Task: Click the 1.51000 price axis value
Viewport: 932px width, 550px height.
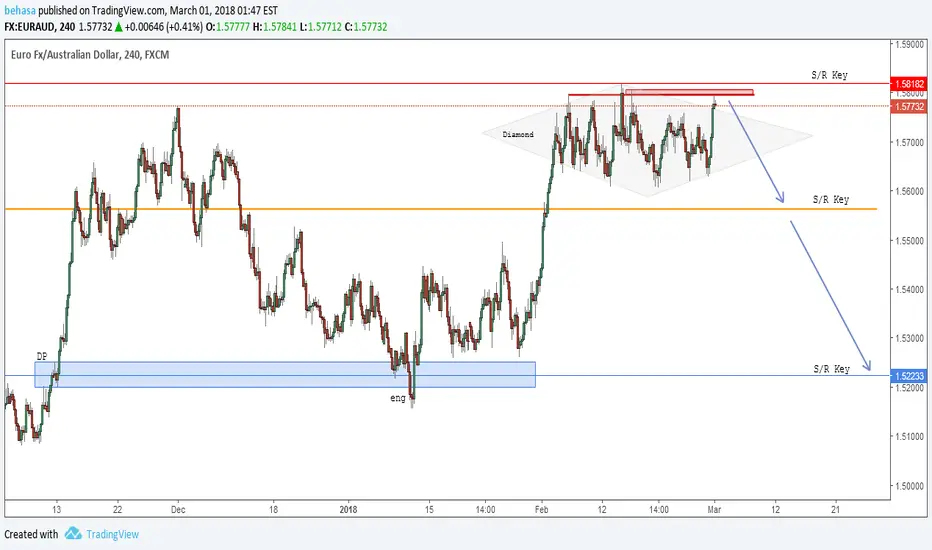Action: pos(909,436)
